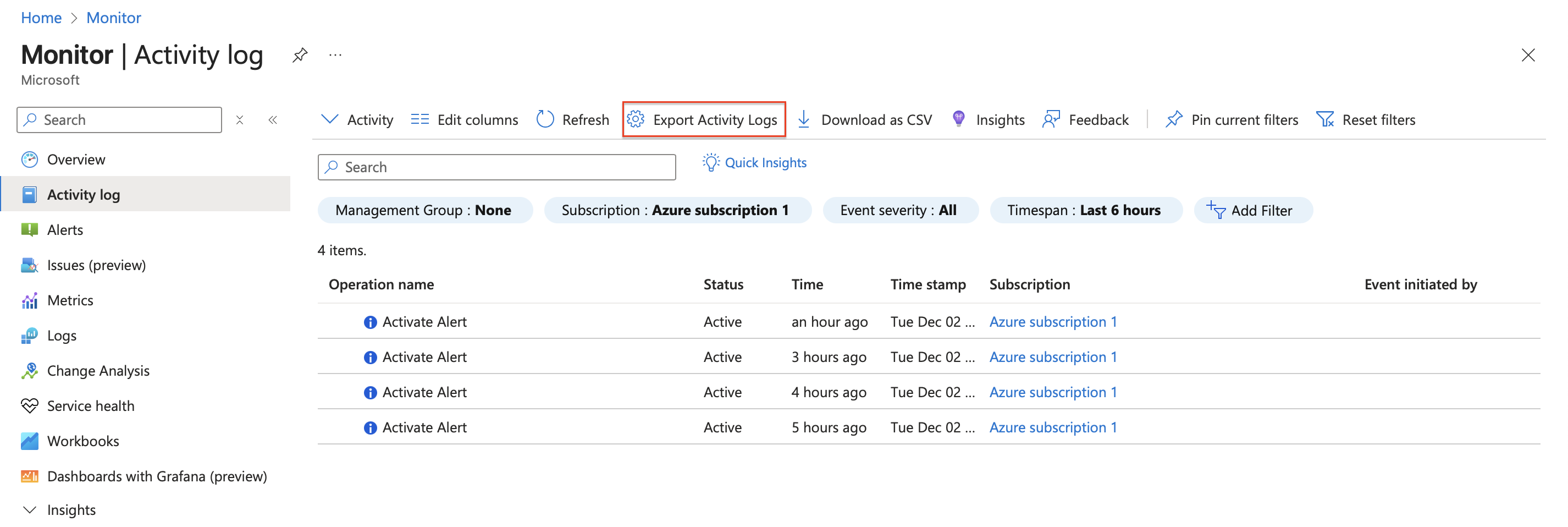
Task: Reset all filters
Action: pos(1379,119)
